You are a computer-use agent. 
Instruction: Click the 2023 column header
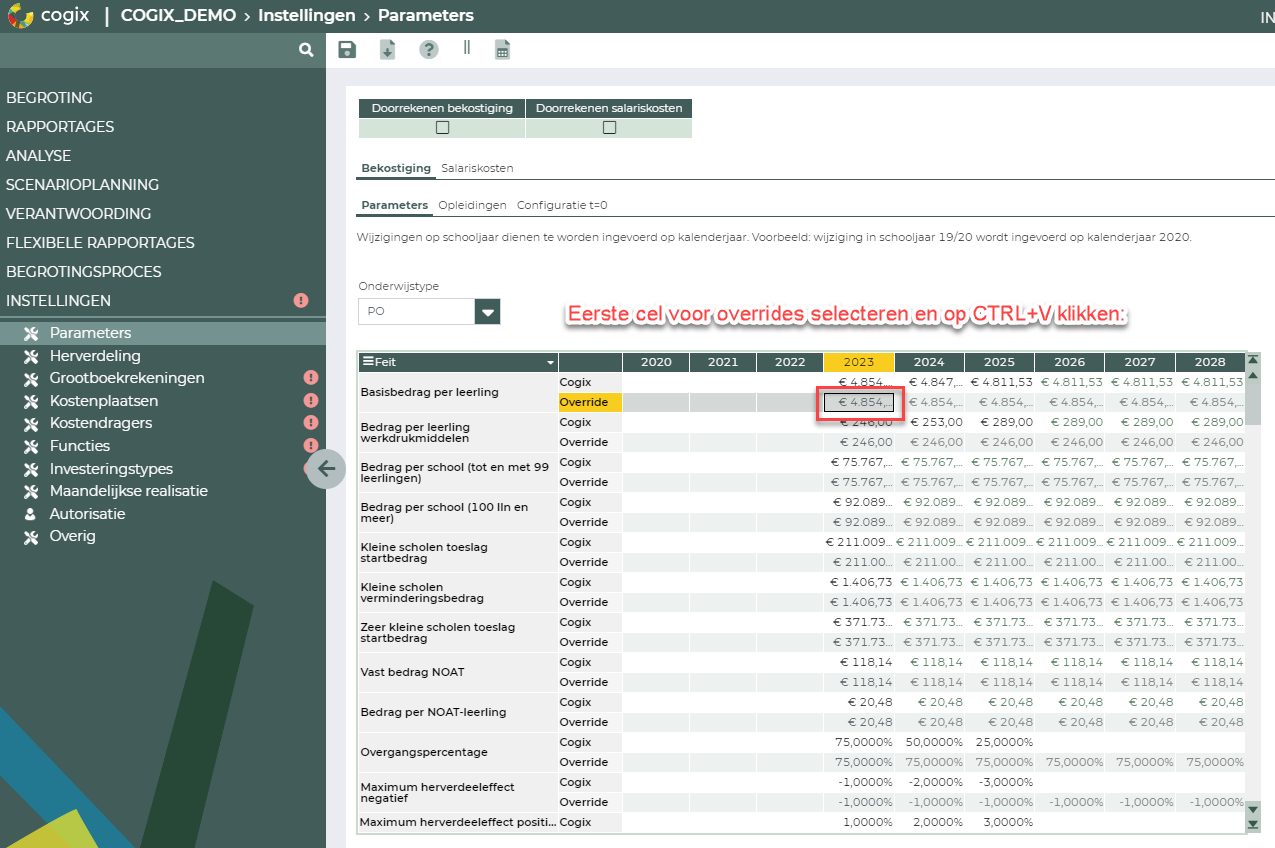pyautogui.click(x=859, y=362)
